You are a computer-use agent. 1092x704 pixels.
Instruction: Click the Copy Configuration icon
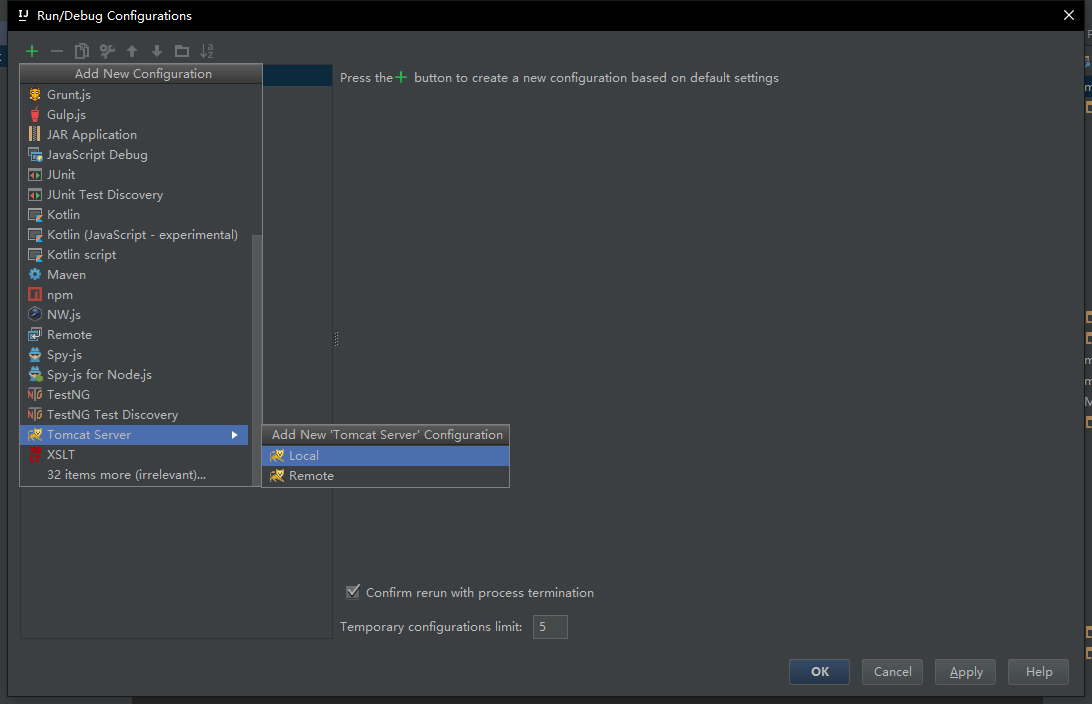[82, 51]
